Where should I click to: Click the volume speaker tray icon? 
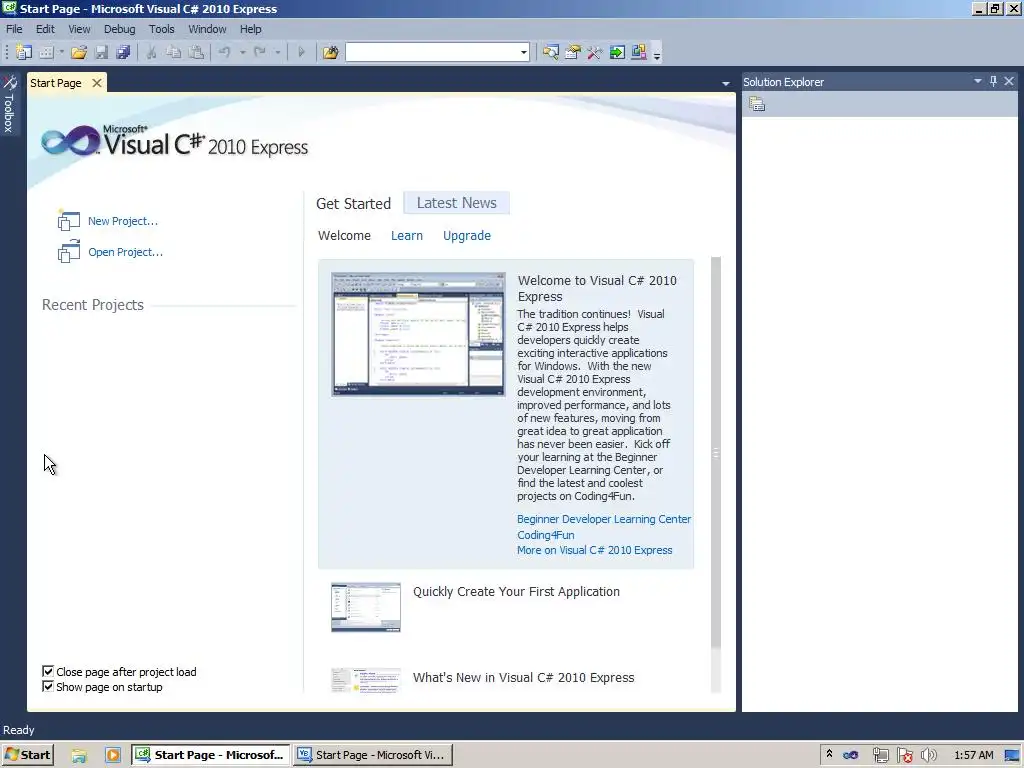tap(929, 755)
